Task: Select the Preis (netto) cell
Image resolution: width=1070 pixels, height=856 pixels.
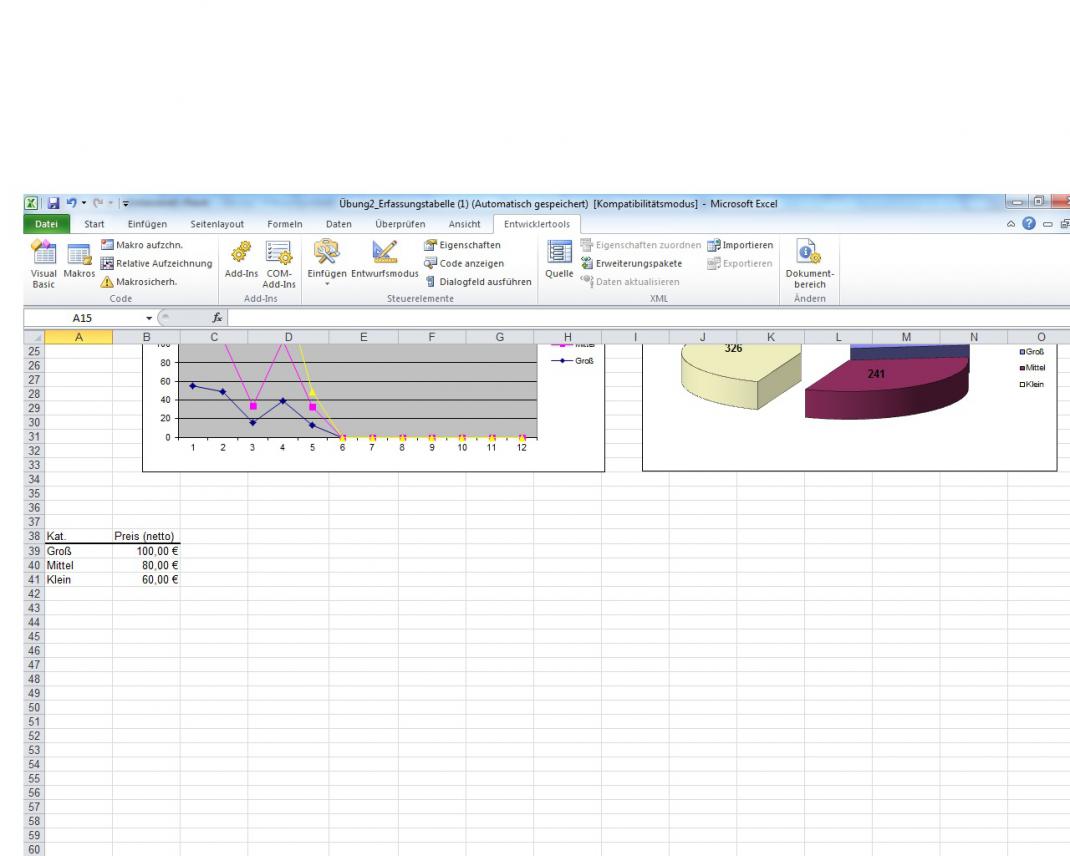Action: point(146,537)
